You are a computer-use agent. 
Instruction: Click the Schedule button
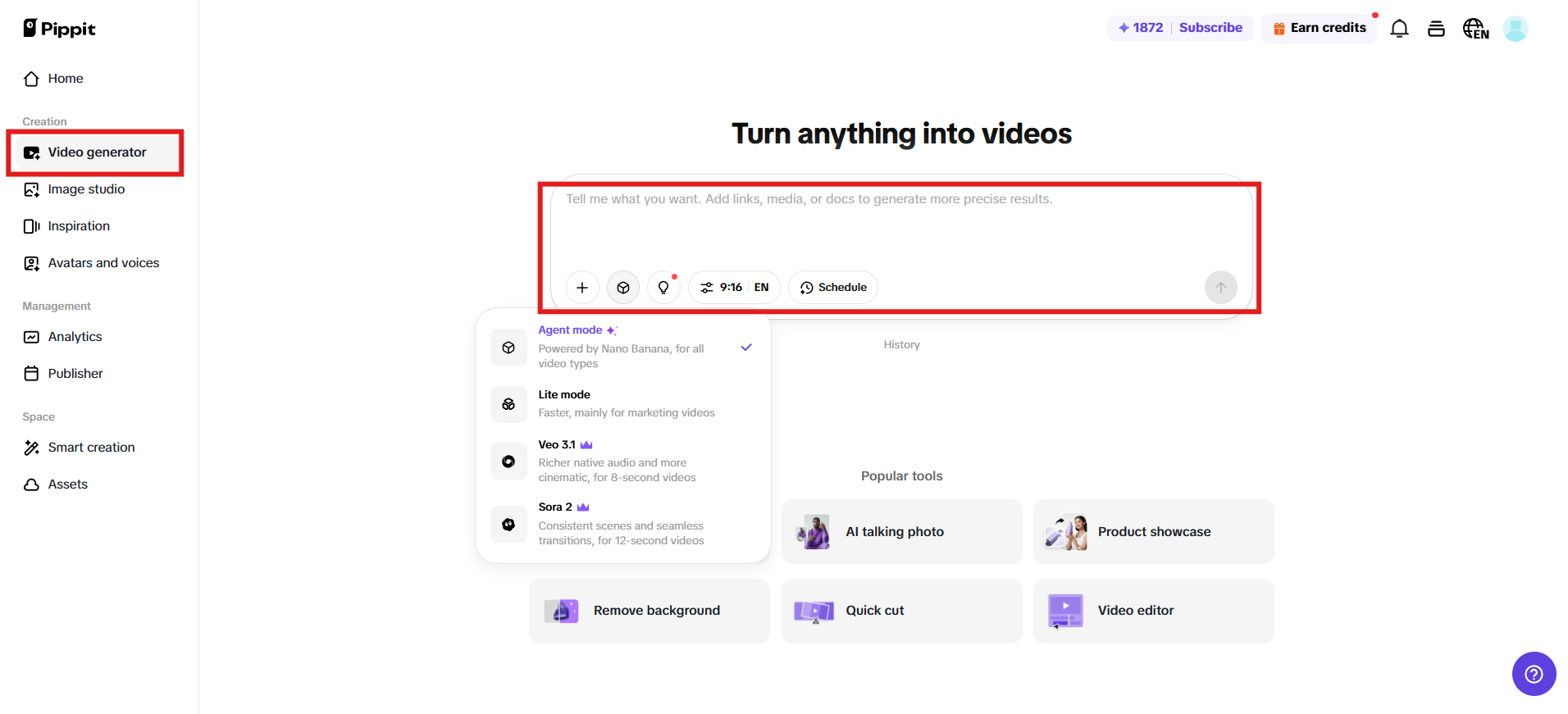click(833, 288)
